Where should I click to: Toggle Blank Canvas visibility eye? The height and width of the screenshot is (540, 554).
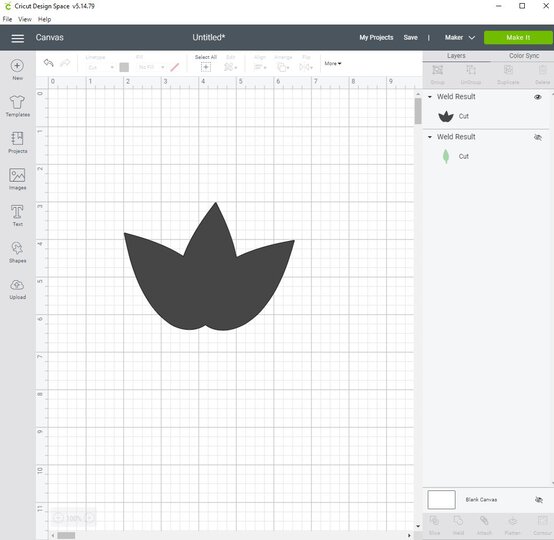tap(538, 499)
